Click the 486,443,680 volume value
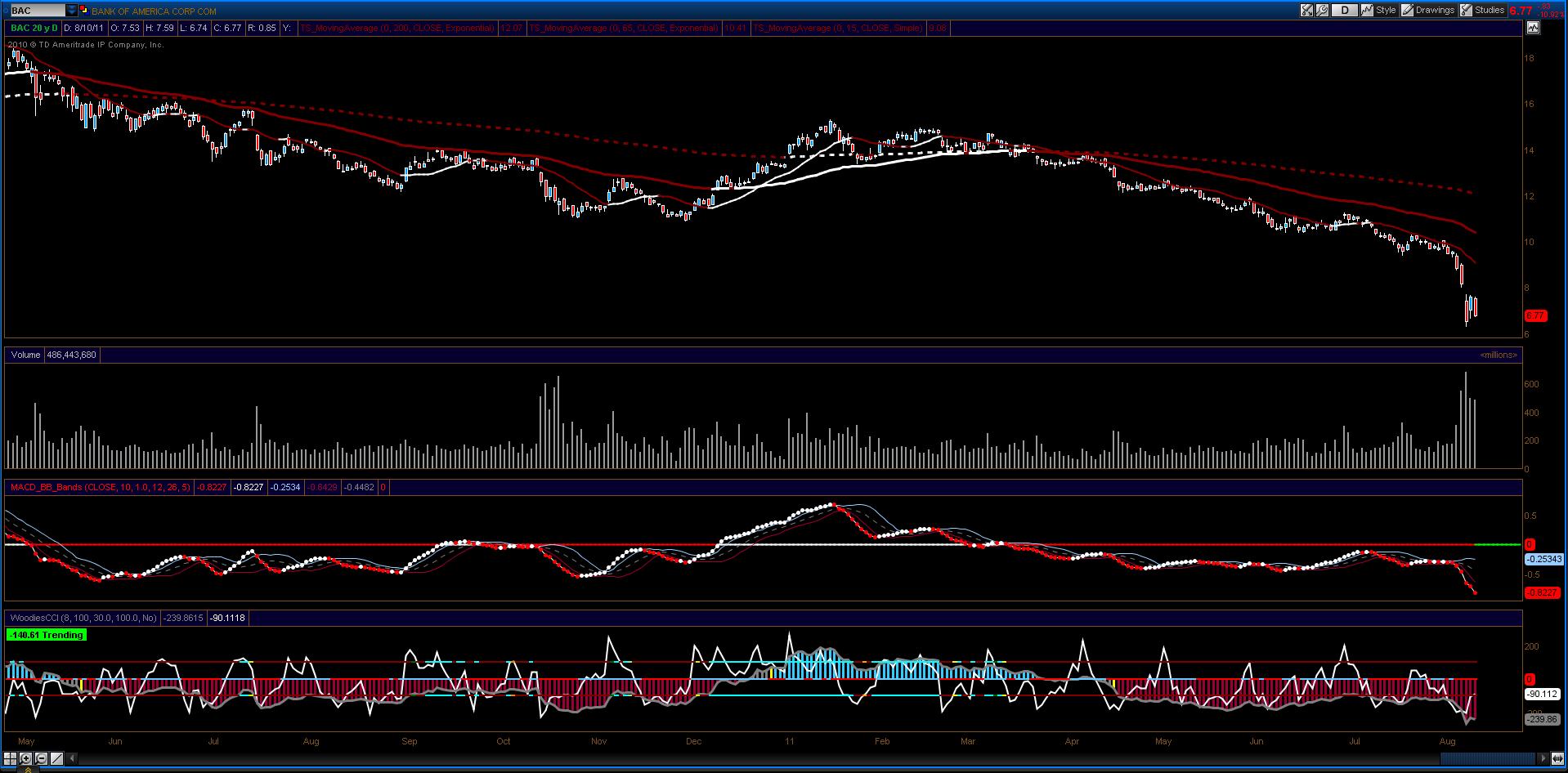 point(72,355)
